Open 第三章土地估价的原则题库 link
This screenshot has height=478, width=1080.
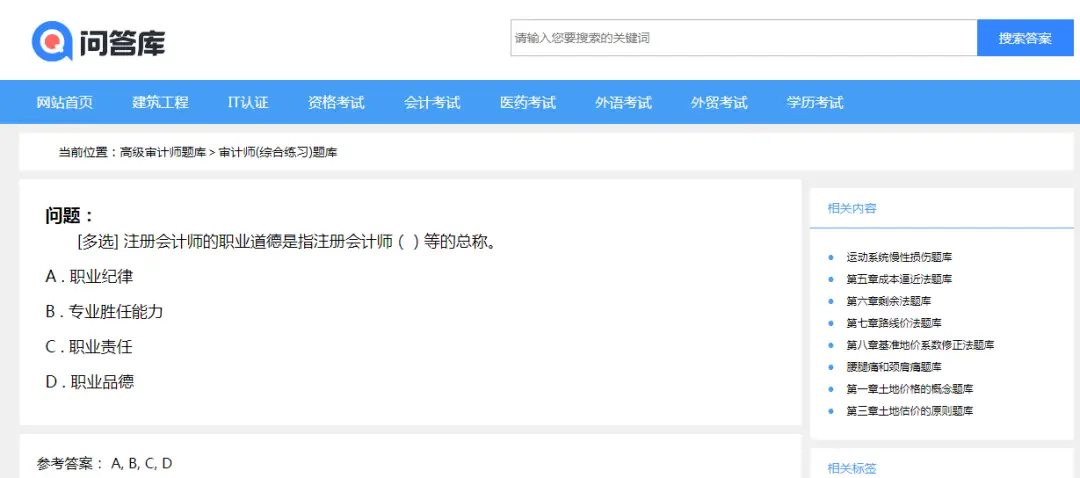(910, 411)
